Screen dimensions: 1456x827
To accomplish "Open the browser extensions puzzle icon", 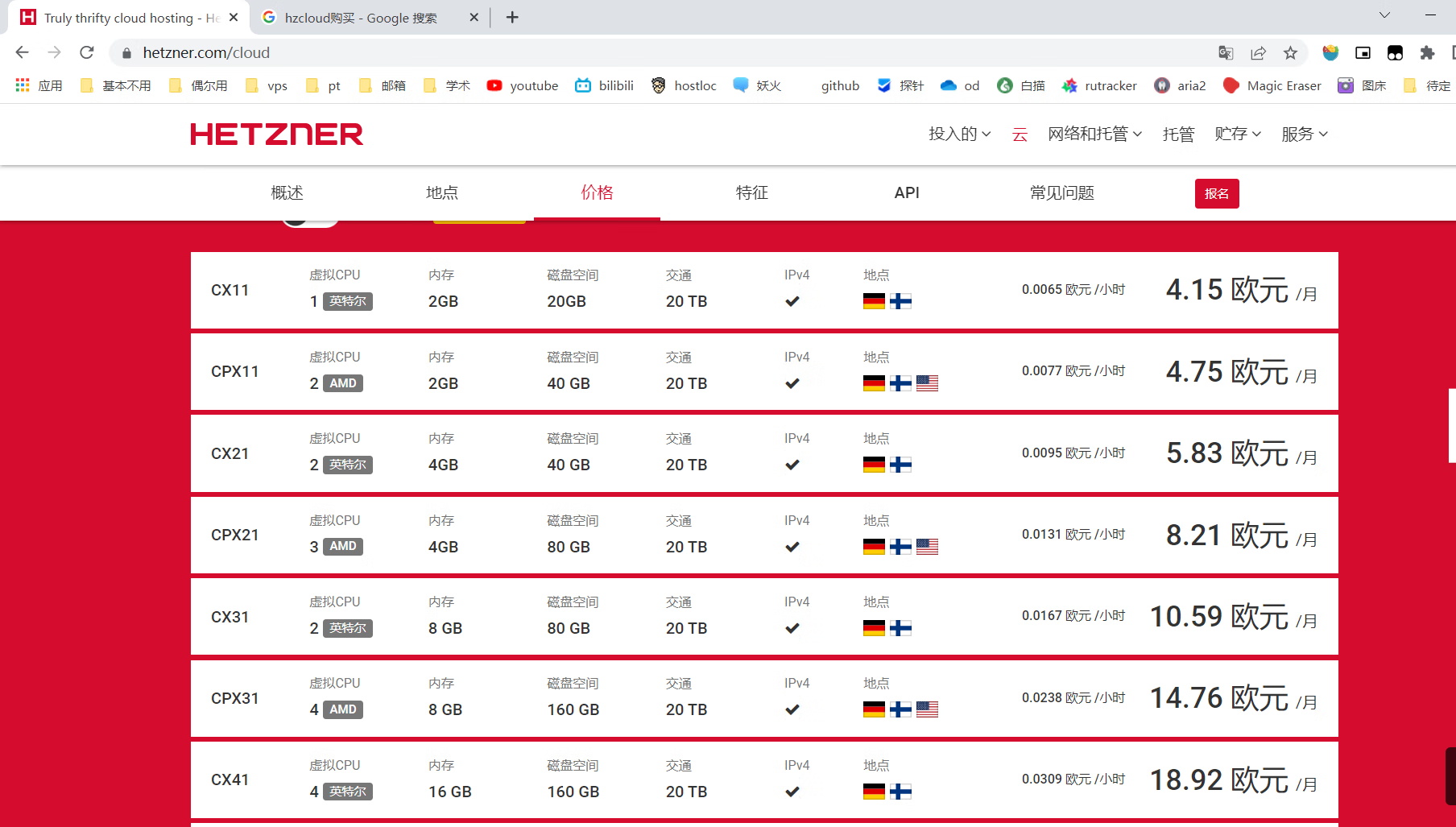I will click(1427, 53).
